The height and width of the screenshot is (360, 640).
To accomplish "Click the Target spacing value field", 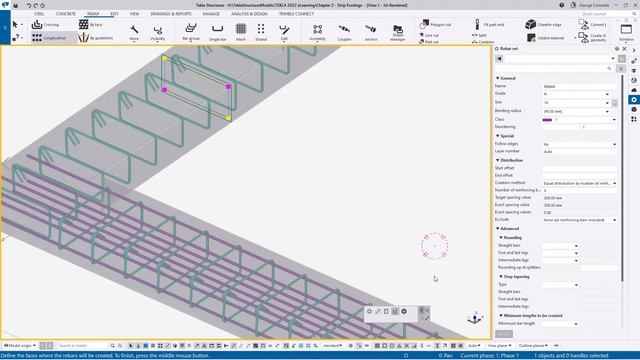I will pyautogui.click(x=580, y=198).
